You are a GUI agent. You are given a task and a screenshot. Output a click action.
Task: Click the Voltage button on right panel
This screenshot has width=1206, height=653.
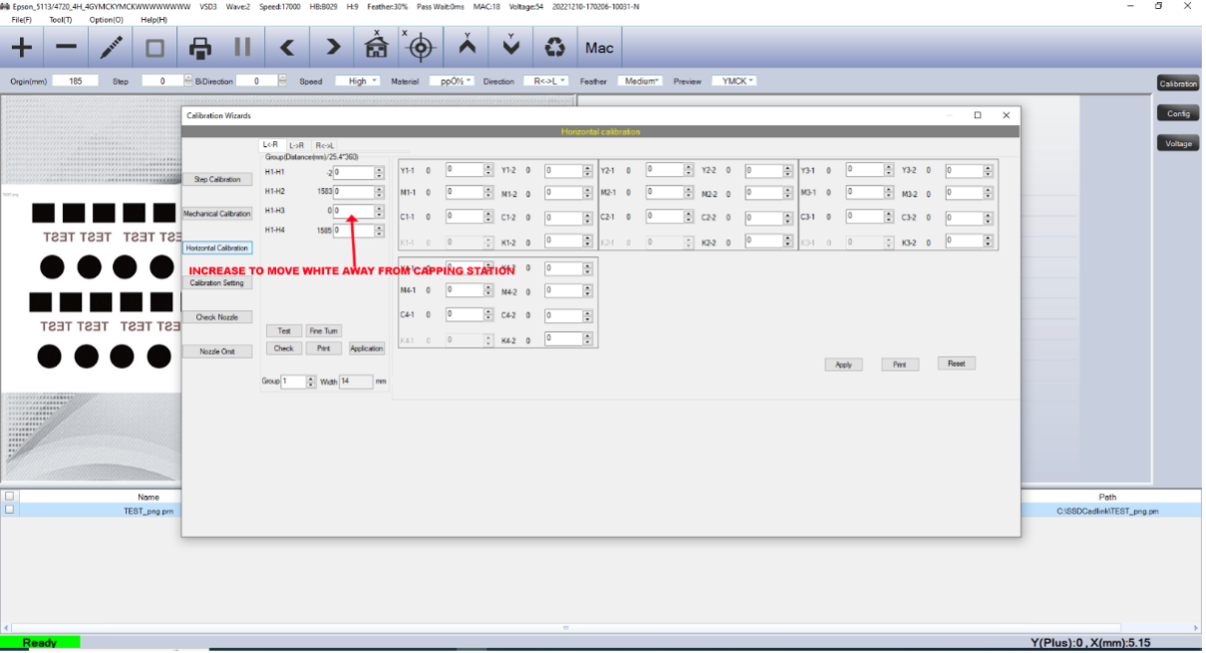click(x=1178, y=143)
